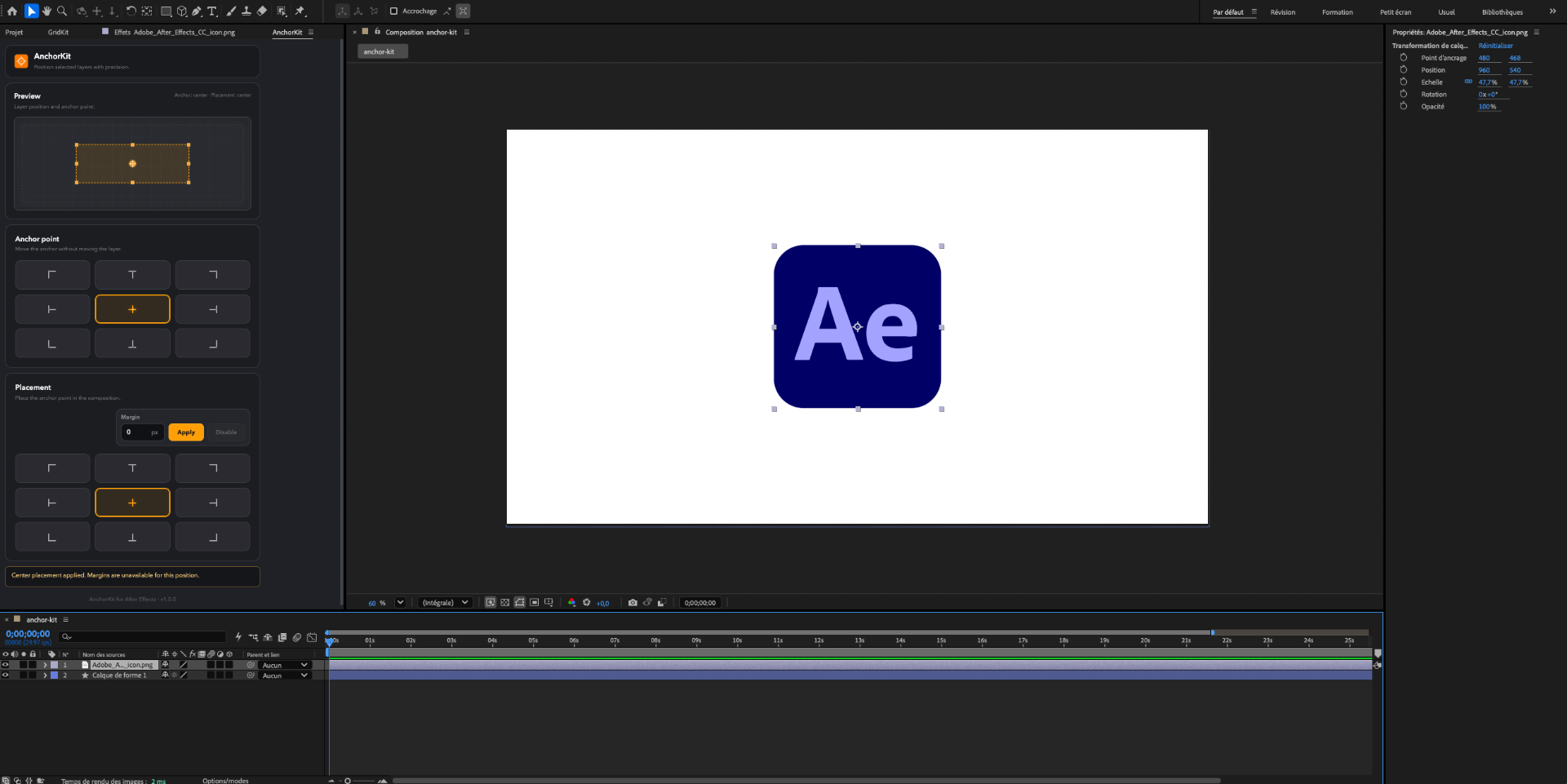Set anchor point to top center
The height and width of the screenshot is (784, 1567).
tap(132, 275)
